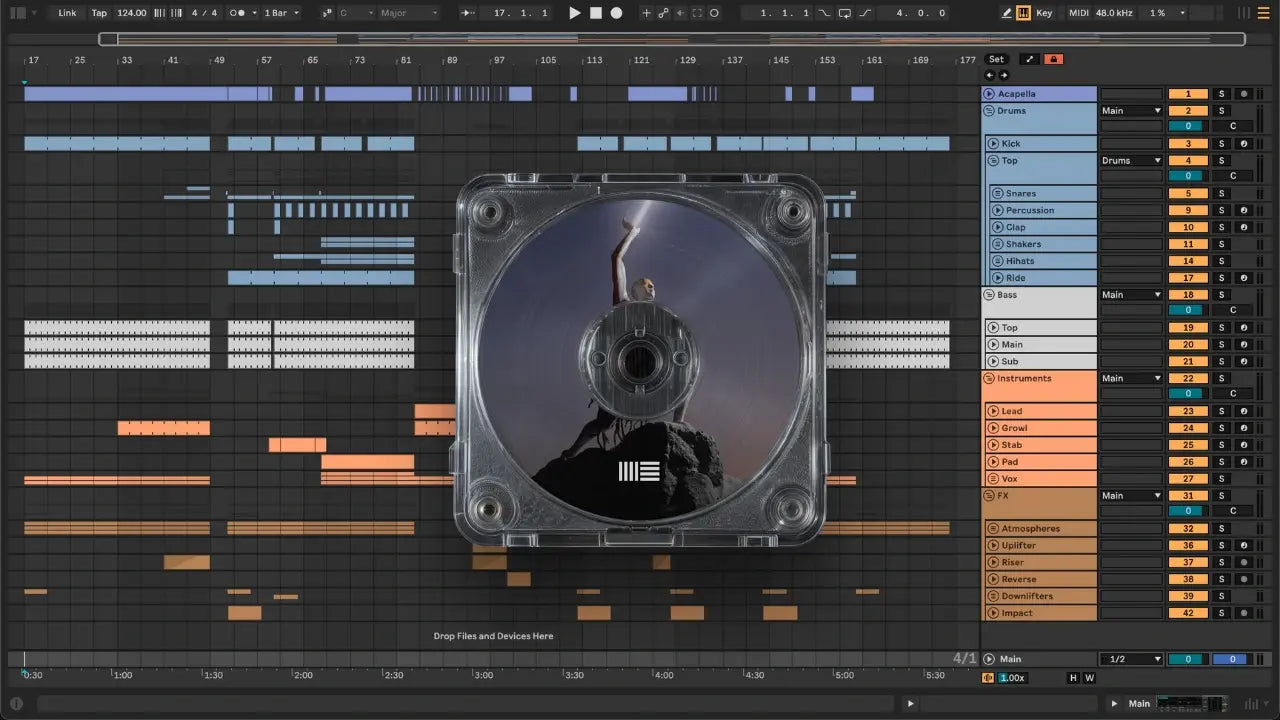Open the 1 Bar quantization dropdown
This screenshot has height=720, width=1280.
click(280, 13)
